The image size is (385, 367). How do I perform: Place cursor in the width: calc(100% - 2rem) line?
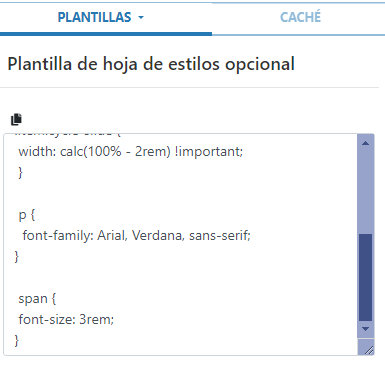click(131, 152)
